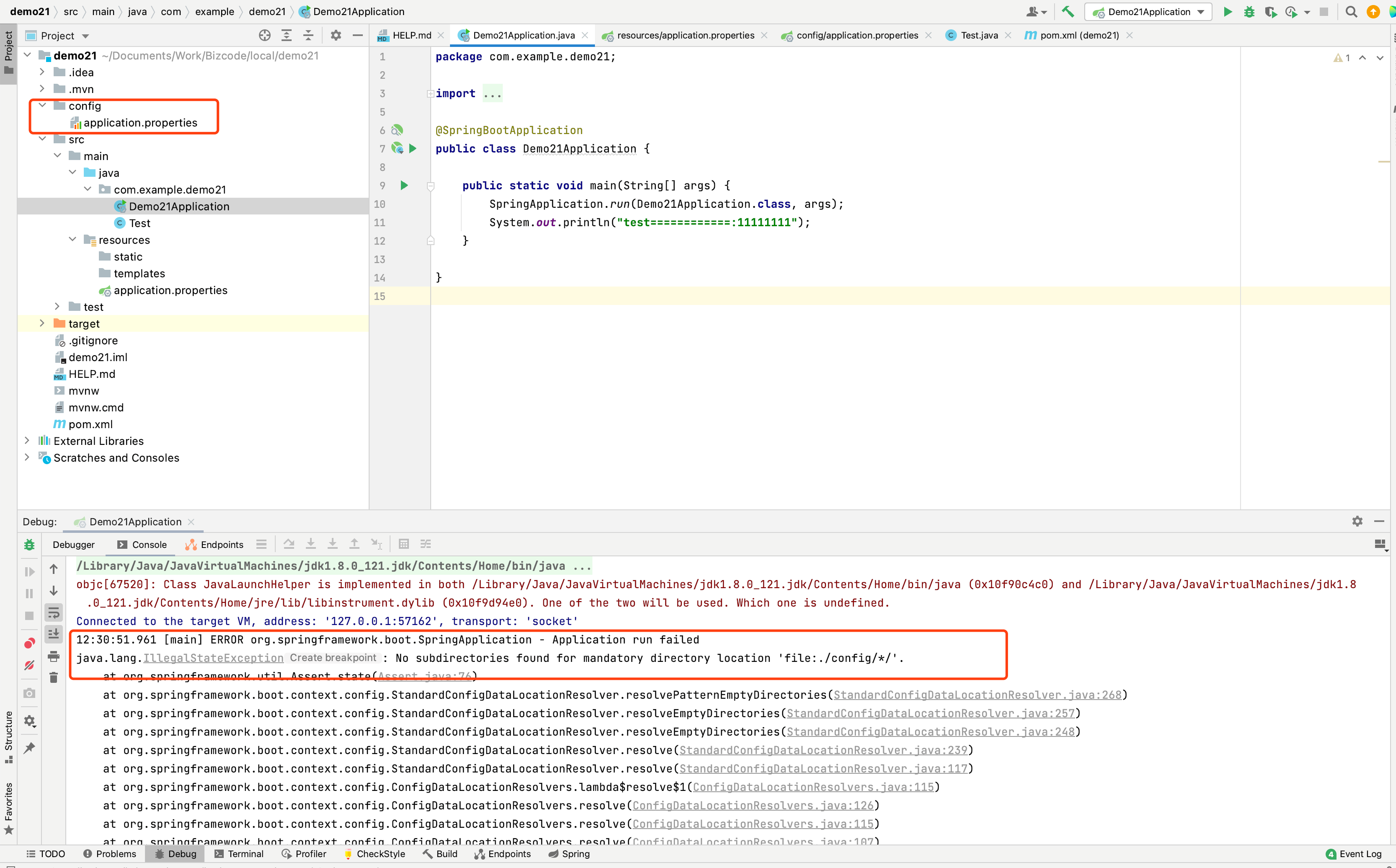Screen dimensions: 1396x868
Task: Select config application.properties file
Action: click(140, 123)
